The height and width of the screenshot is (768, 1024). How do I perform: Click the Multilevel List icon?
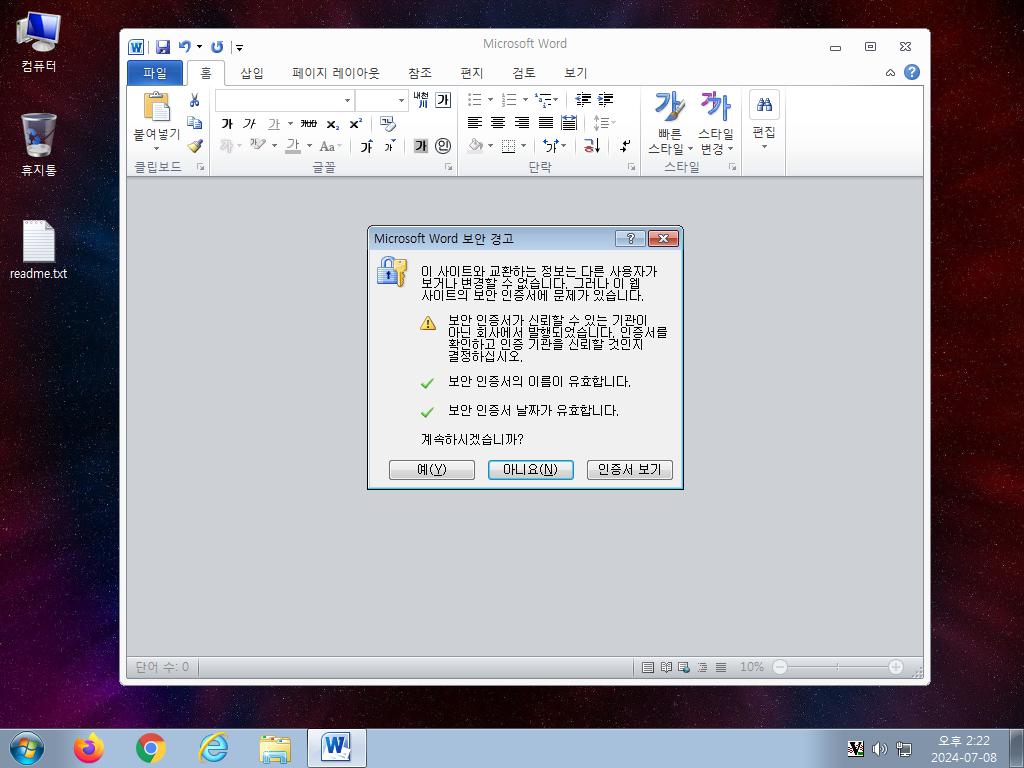[543, 99]
